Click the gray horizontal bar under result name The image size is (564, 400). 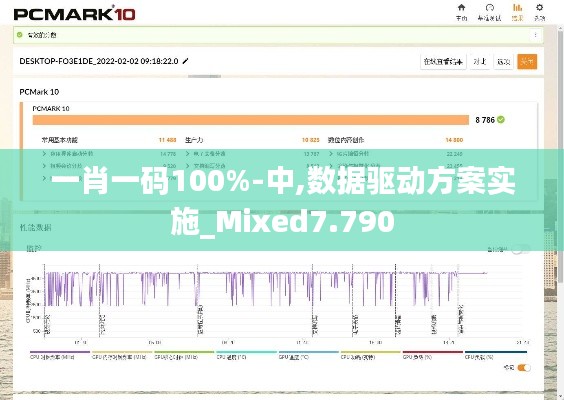pos(204,76)
